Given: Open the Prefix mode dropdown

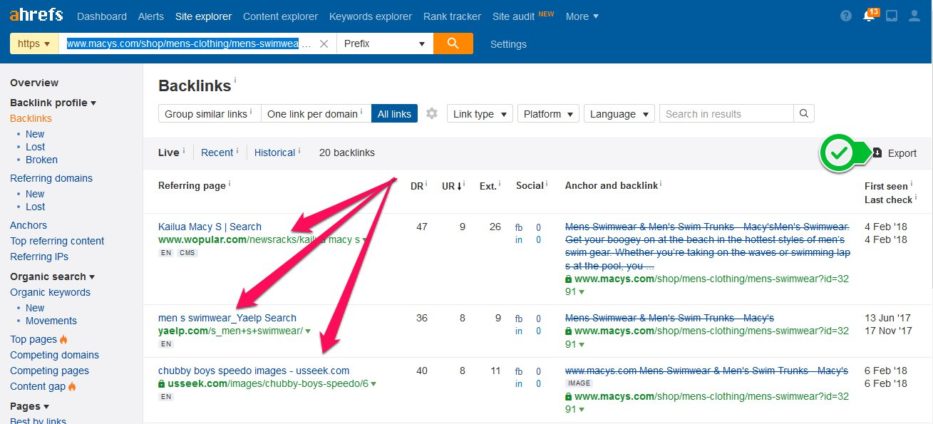Looking at the screenshot, I should (x=384, y=43).
